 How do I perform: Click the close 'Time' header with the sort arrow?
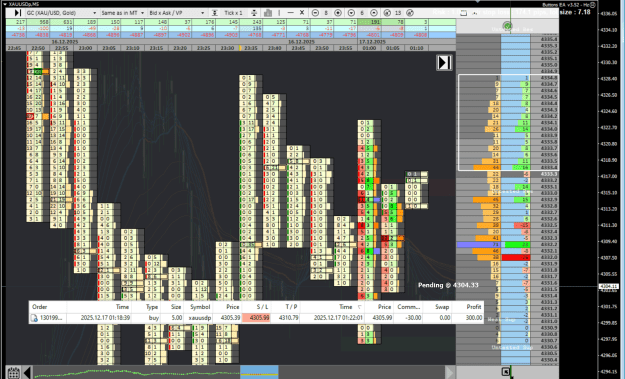(332, 307)
